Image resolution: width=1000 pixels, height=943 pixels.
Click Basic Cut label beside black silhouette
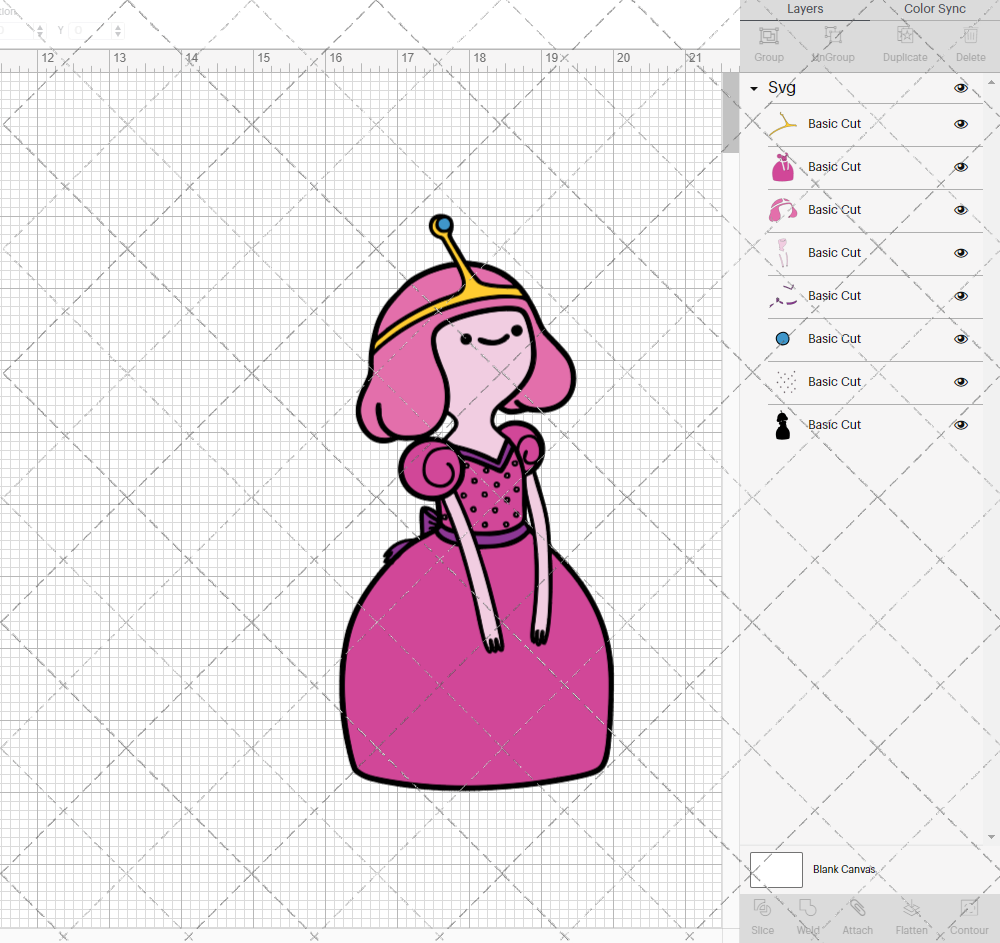coord(834,425)
